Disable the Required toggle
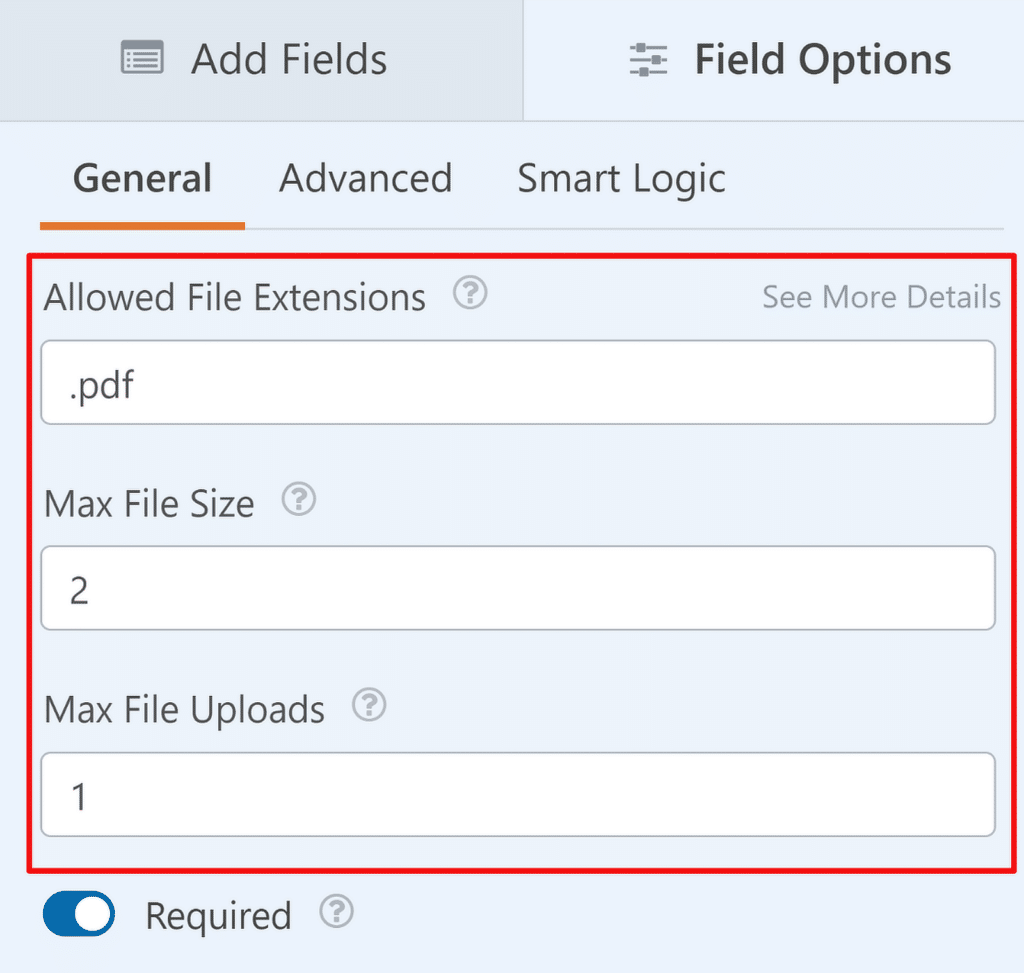Image resolution: width=1024 pixels, height=973 pixels. coord(78,913)
